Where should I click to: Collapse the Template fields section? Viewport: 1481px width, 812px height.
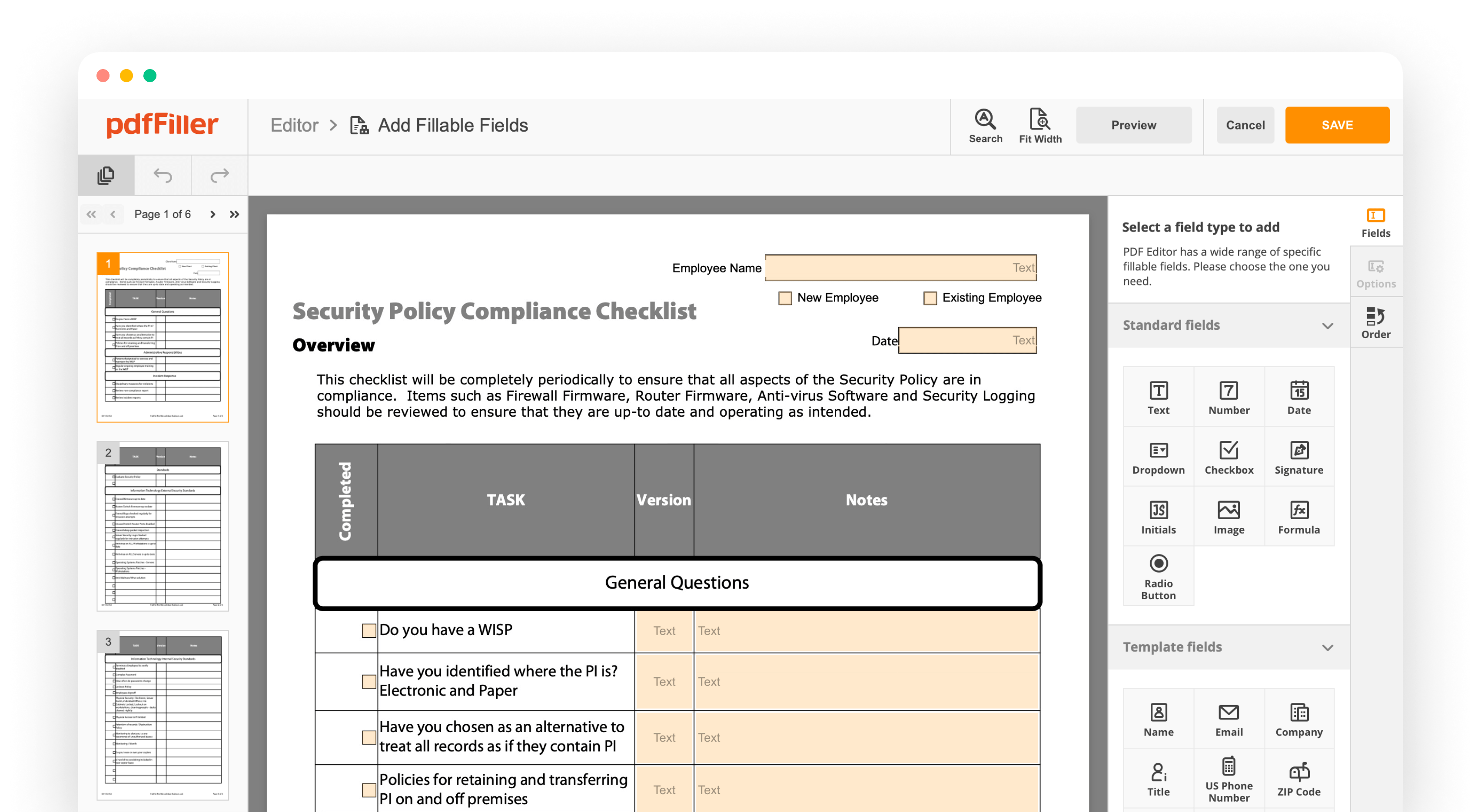[1328, 648]
